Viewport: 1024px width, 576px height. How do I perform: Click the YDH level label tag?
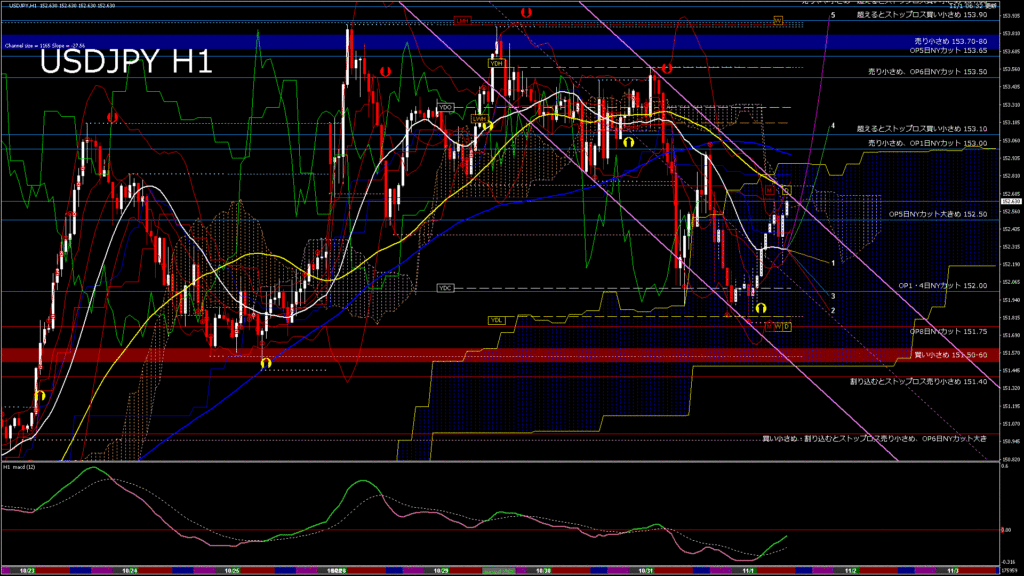(496, 63)
